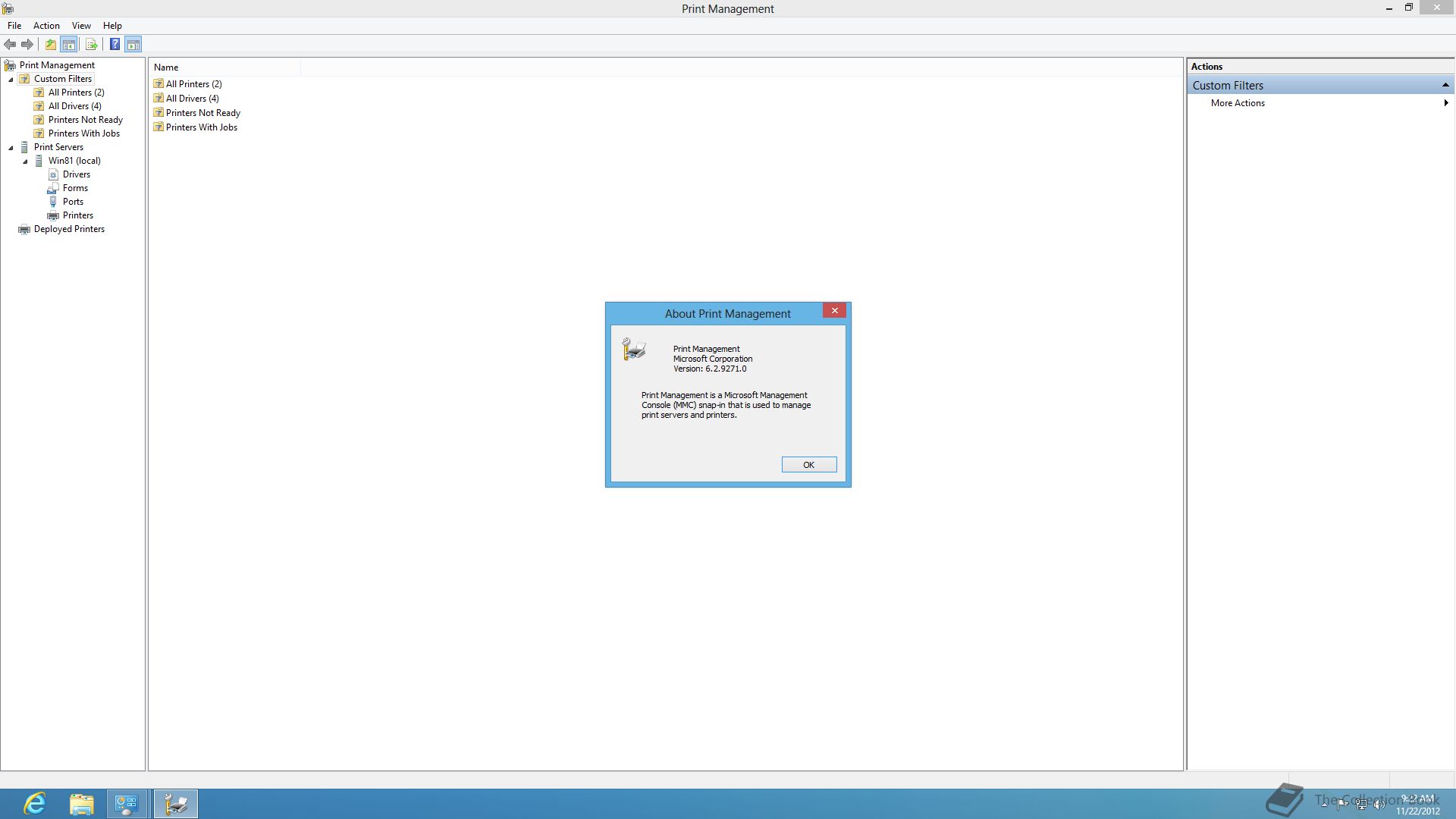Click Print Management taskbar button
The width and height of the screenshot is (1456, 819).
click(x=176, y=804)
